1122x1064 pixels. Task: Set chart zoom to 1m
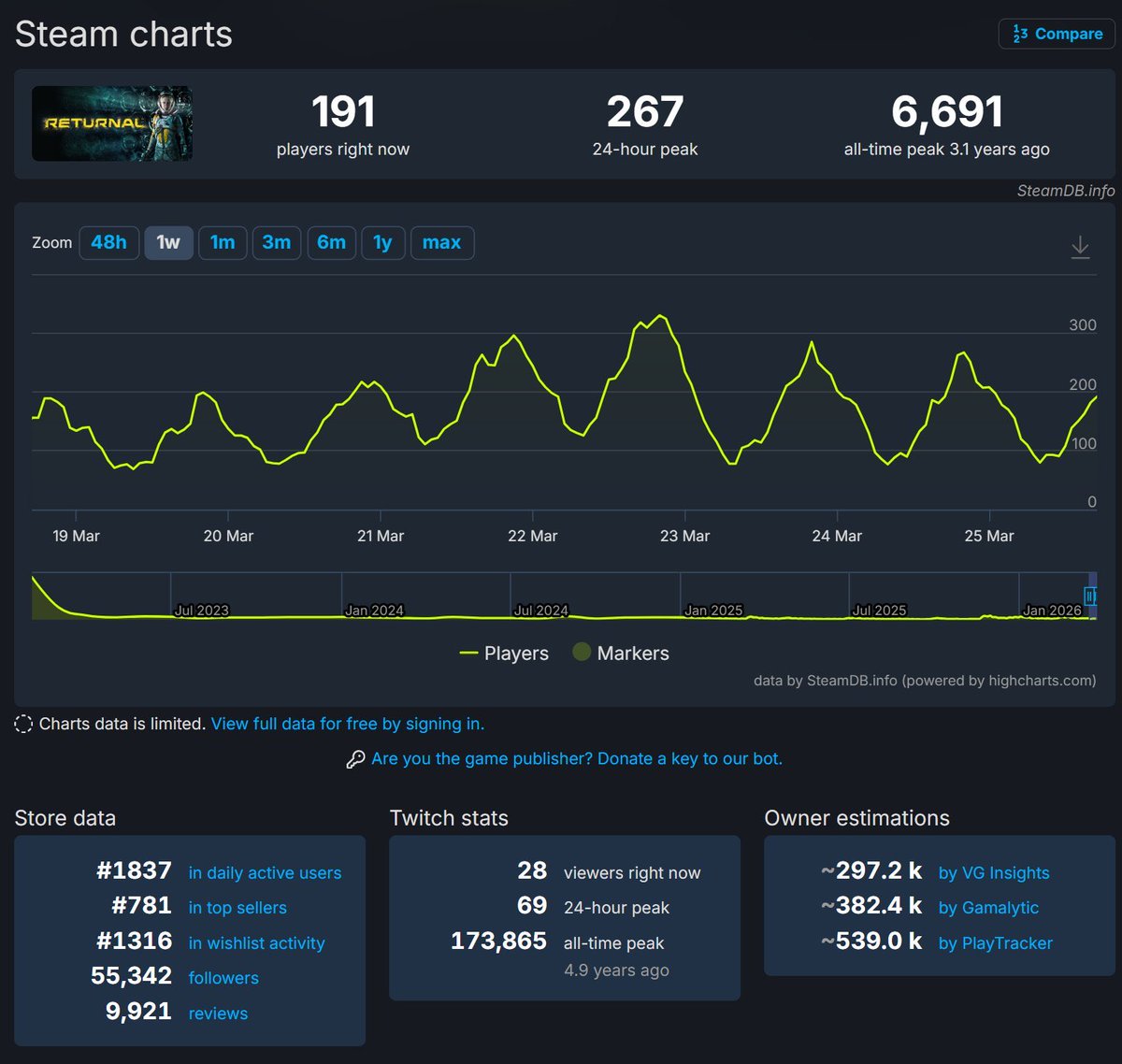[223, 243]
